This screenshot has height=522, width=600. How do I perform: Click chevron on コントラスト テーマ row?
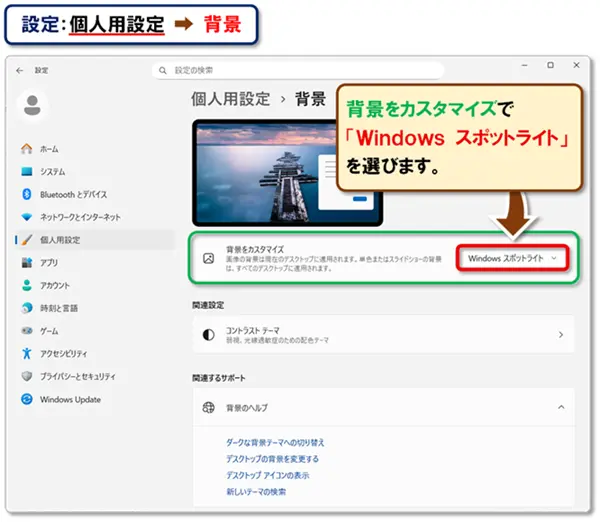click(x=561, y=335)
